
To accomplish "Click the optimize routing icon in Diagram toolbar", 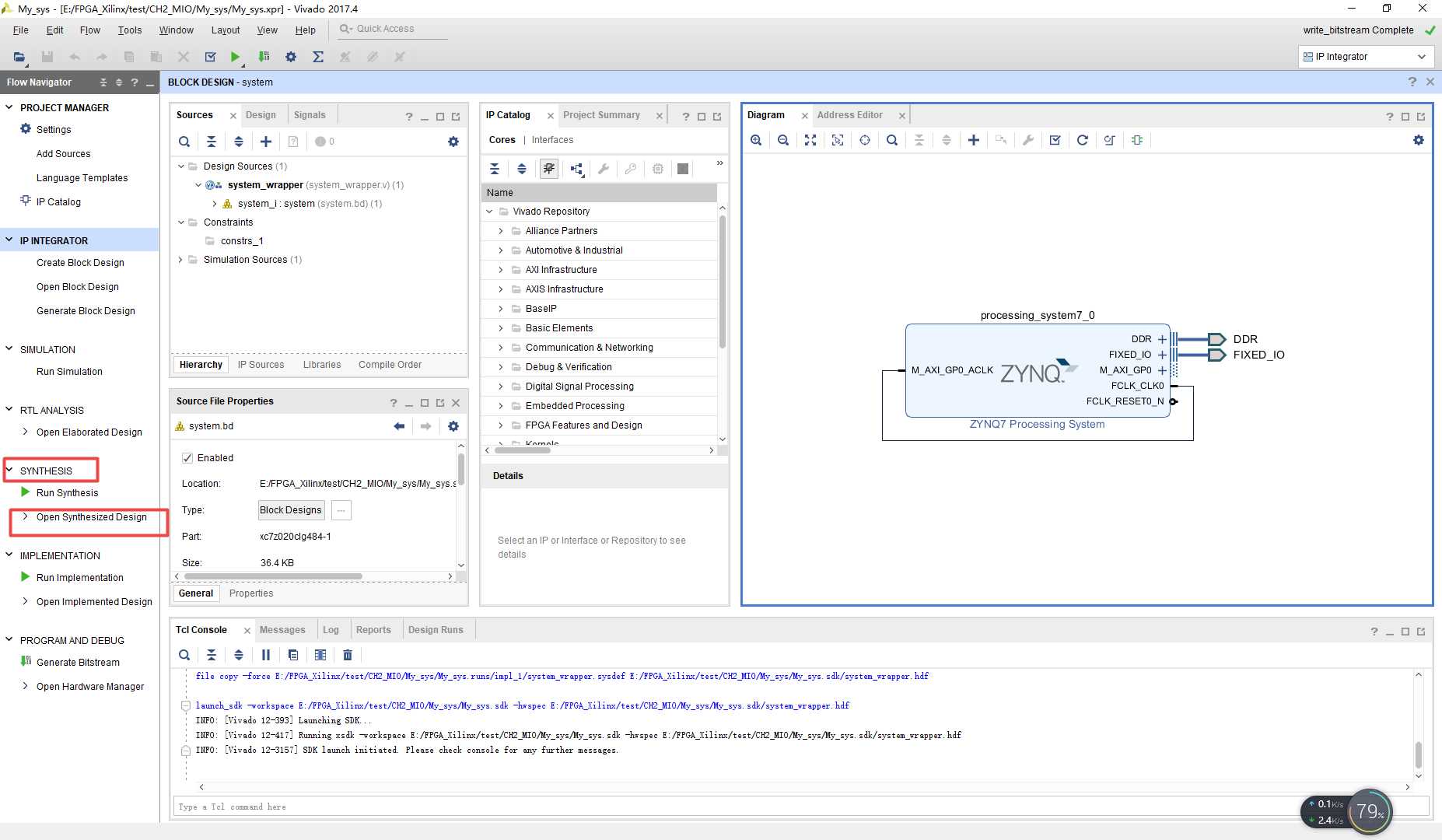I will [x=1110, y=140].
